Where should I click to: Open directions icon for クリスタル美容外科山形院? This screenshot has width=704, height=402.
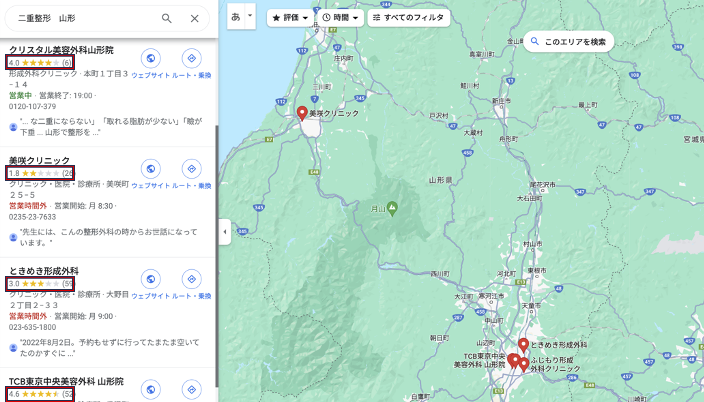pyautogui.click(x=192, y=58)
